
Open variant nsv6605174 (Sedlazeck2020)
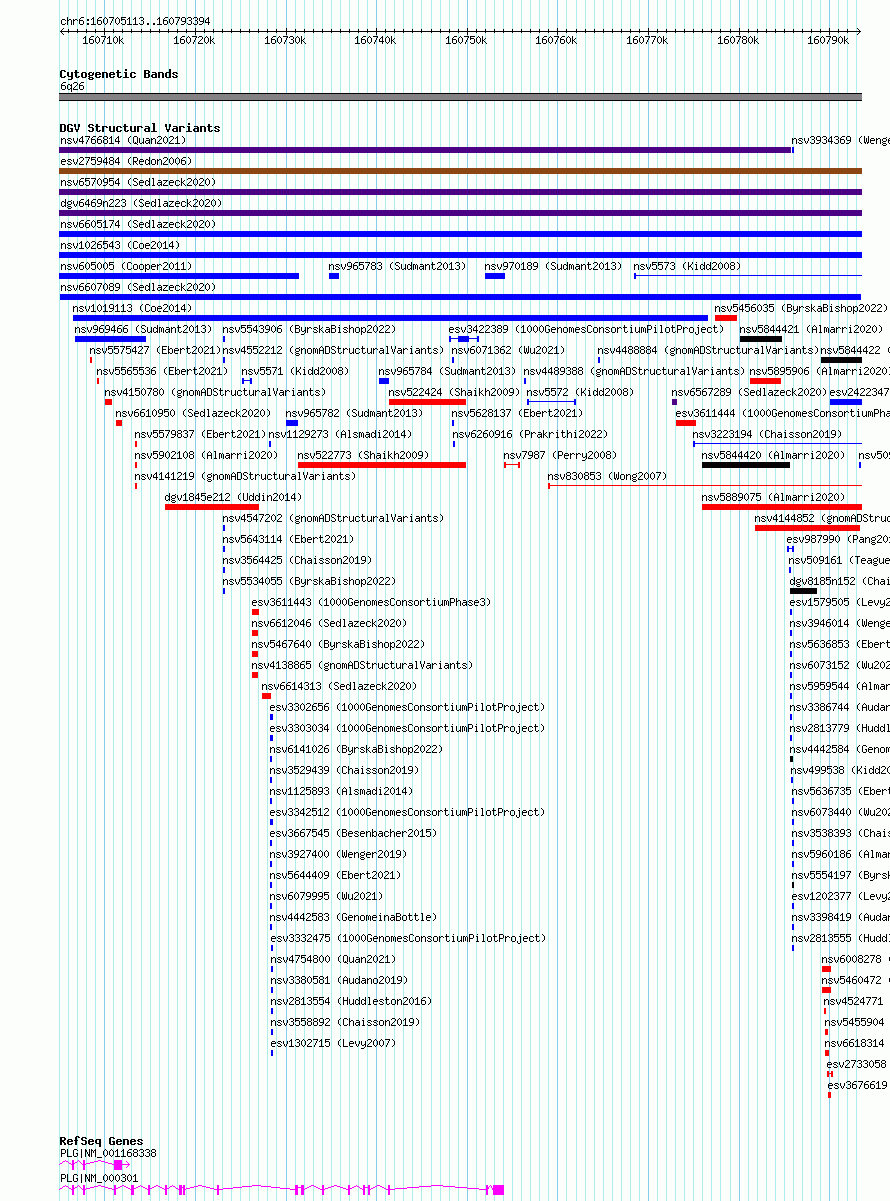pos(461,234)
